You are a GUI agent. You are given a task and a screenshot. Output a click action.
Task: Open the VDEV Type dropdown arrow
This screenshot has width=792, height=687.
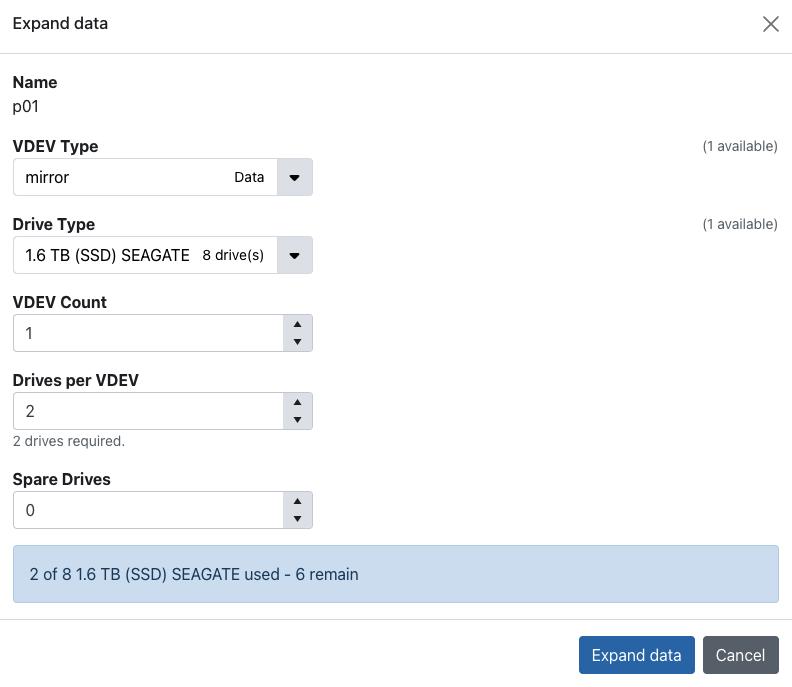294,177
